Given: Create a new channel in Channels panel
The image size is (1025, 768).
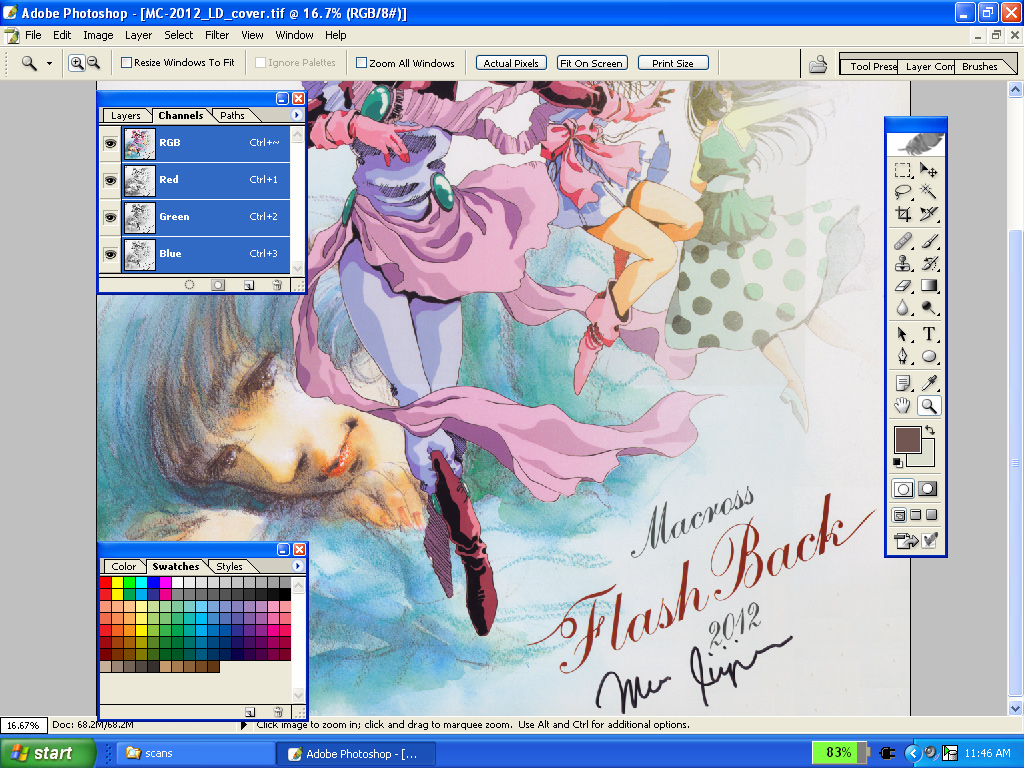Looking at the screenshot, I should pyautogui.click(x=248, y=285).
